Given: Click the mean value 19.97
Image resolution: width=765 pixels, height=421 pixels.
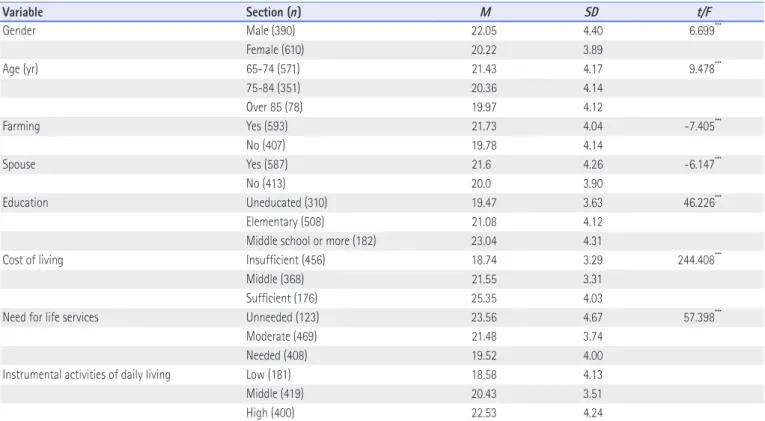Looking at the screenshot, I should [484, 107].
